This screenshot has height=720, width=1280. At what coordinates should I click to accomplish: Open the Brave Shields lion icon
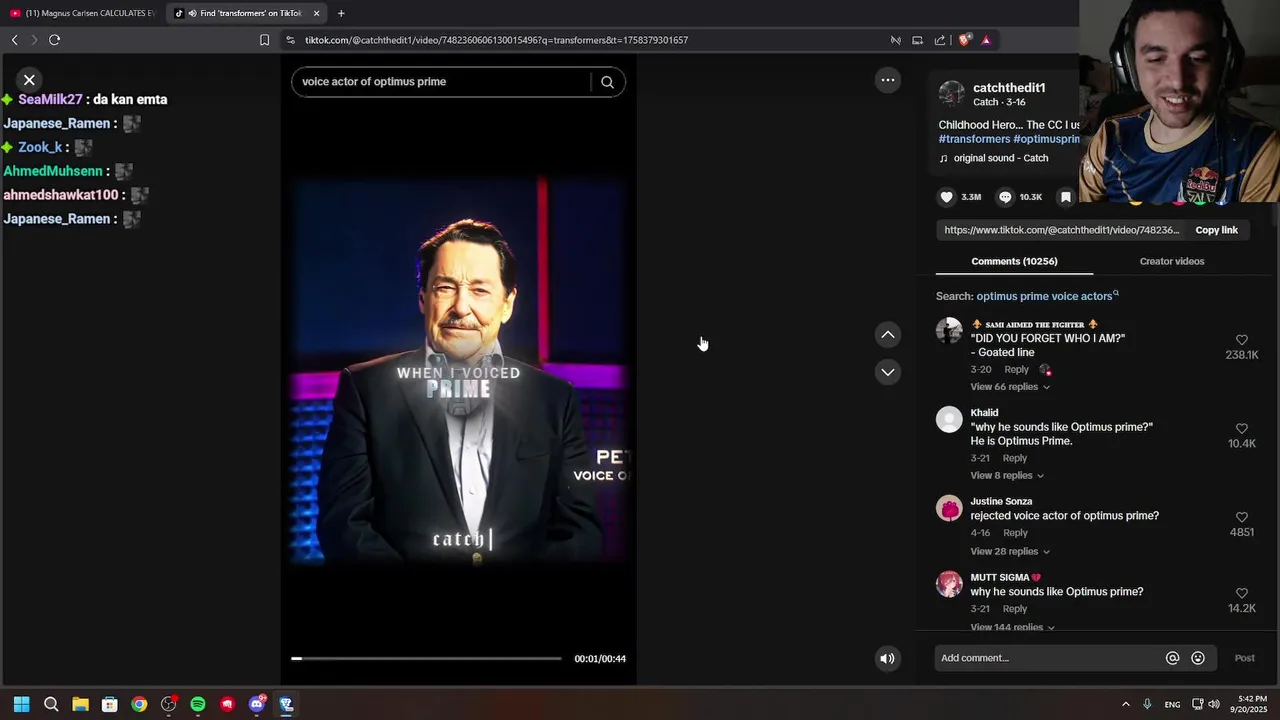(964, 40)
